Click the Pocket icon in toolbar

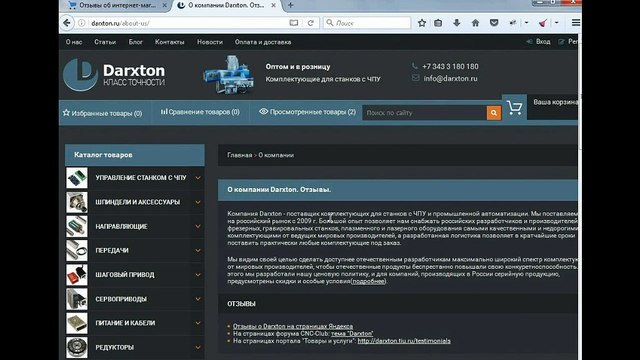click(x=494, y=23)
